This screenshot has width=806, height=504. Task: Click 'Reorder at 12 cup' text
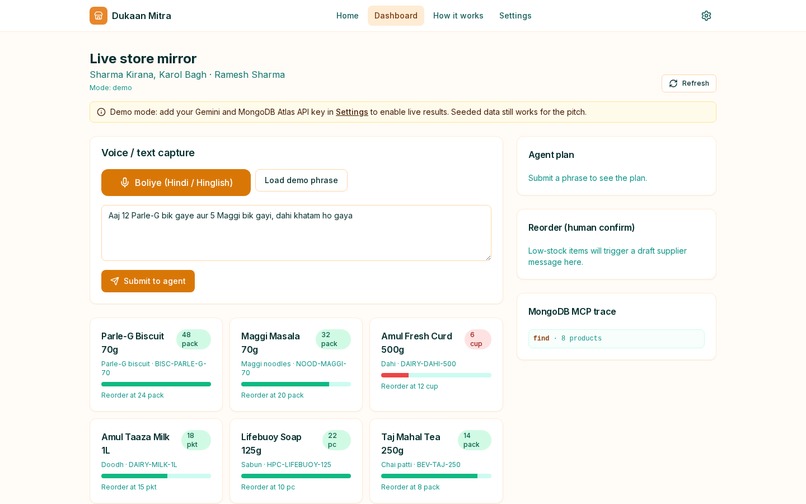(409, 386)
